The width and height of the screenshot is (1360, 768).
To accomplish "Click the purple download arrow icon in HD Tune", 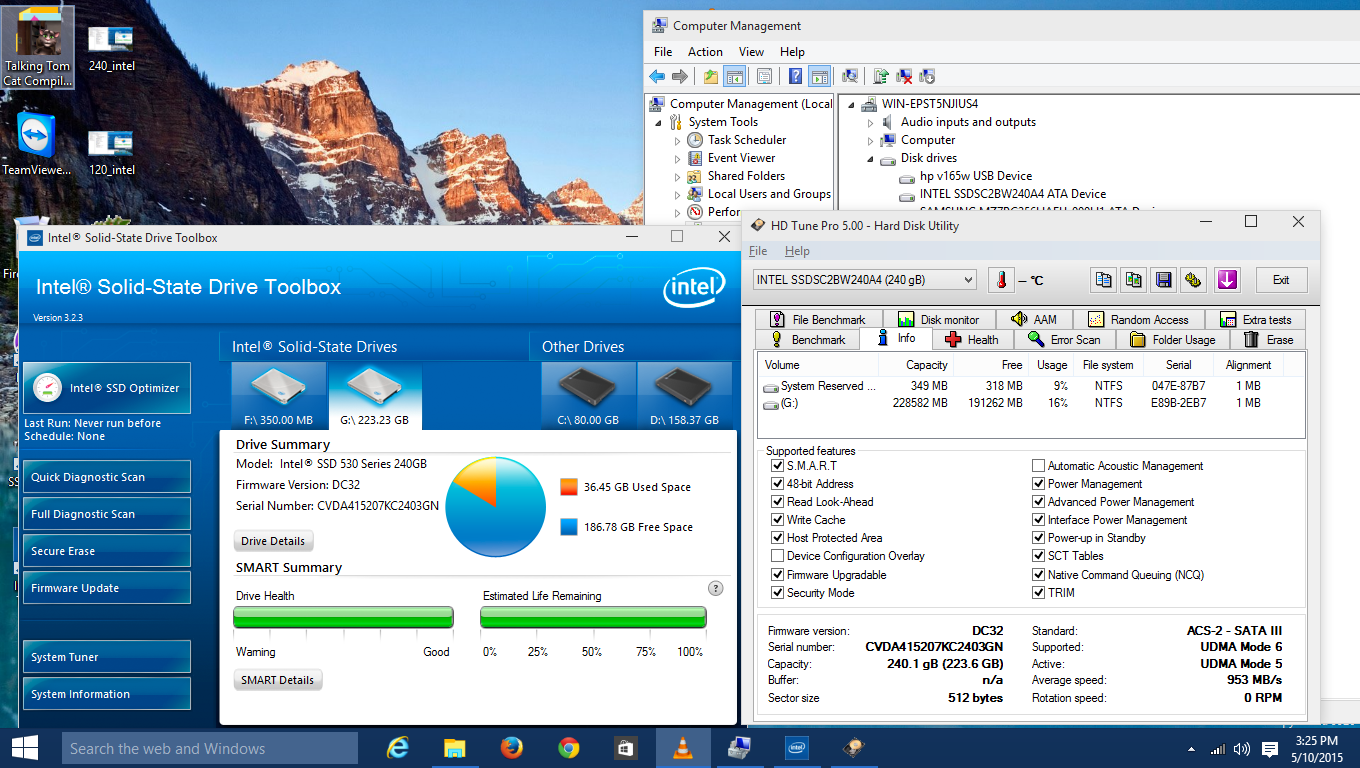I will pyautogui.click(x=1227, y=280).
